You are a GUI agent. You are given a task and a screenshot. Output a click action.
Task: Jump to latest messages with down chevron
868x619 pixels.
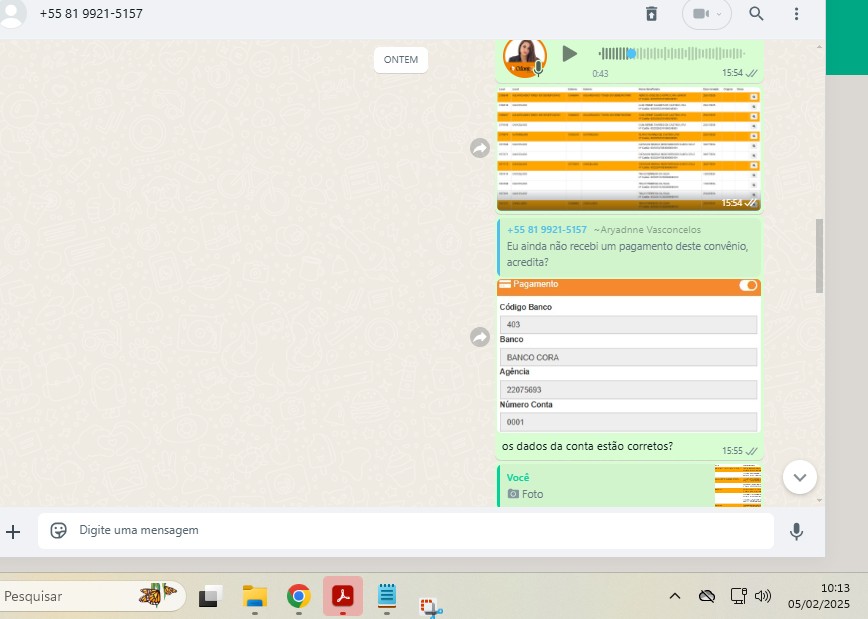[799, 477]
